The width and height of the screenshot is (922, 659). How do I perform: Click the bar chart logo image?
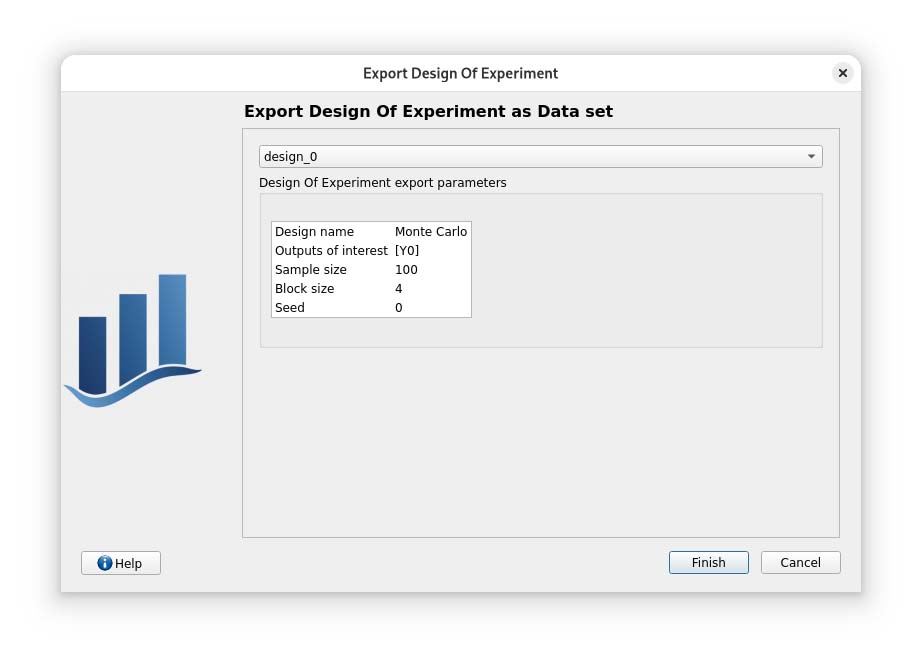tap(133, 340)
